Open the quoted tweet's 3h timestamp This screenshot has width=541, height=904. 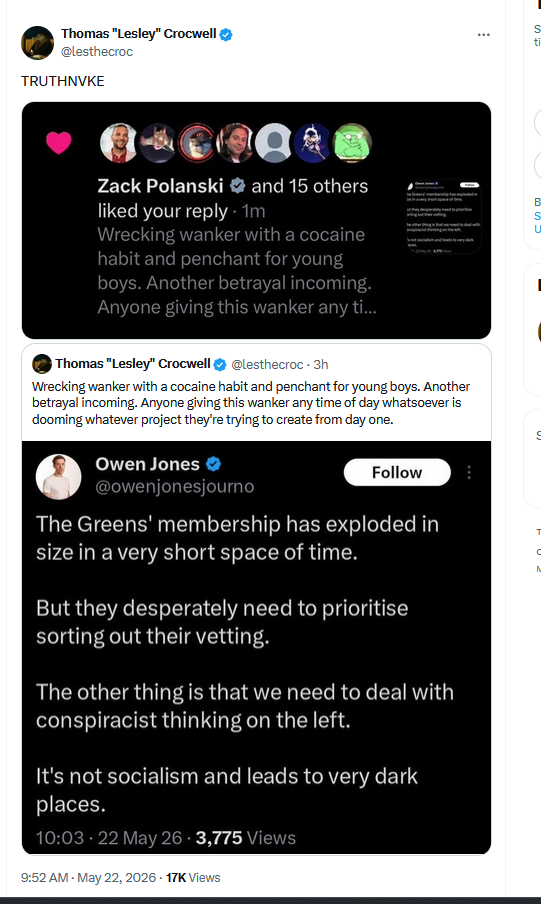click(321, 364)
